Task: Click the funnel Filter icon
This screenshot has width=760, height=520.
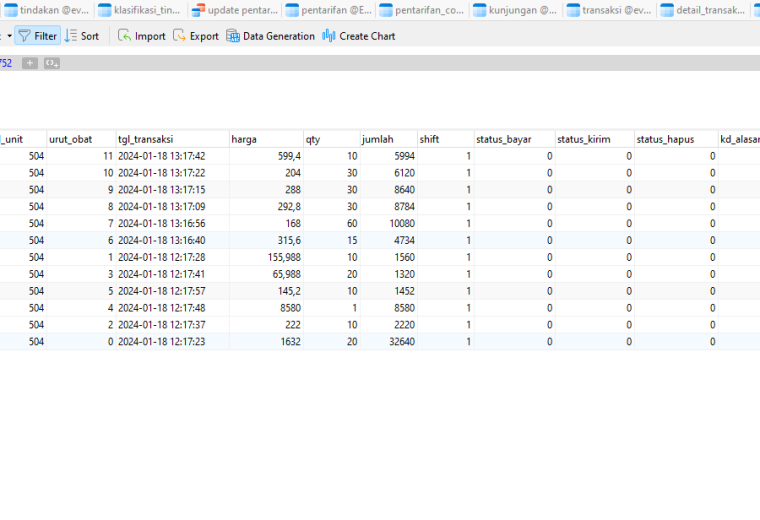Action: pyautogui.click(x=24, y=36)
